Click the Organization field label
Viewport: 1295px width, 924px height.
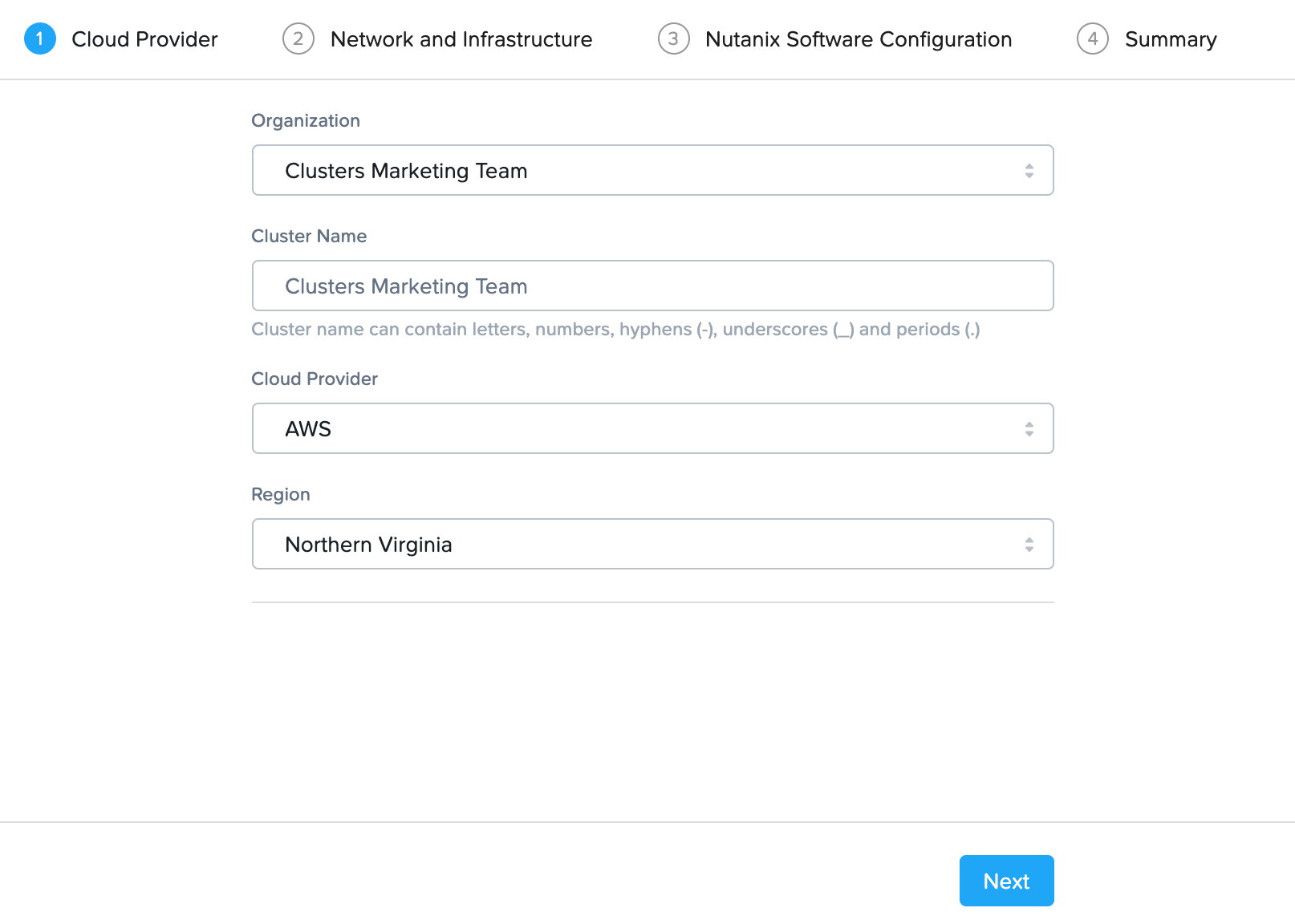coord(306,121)
